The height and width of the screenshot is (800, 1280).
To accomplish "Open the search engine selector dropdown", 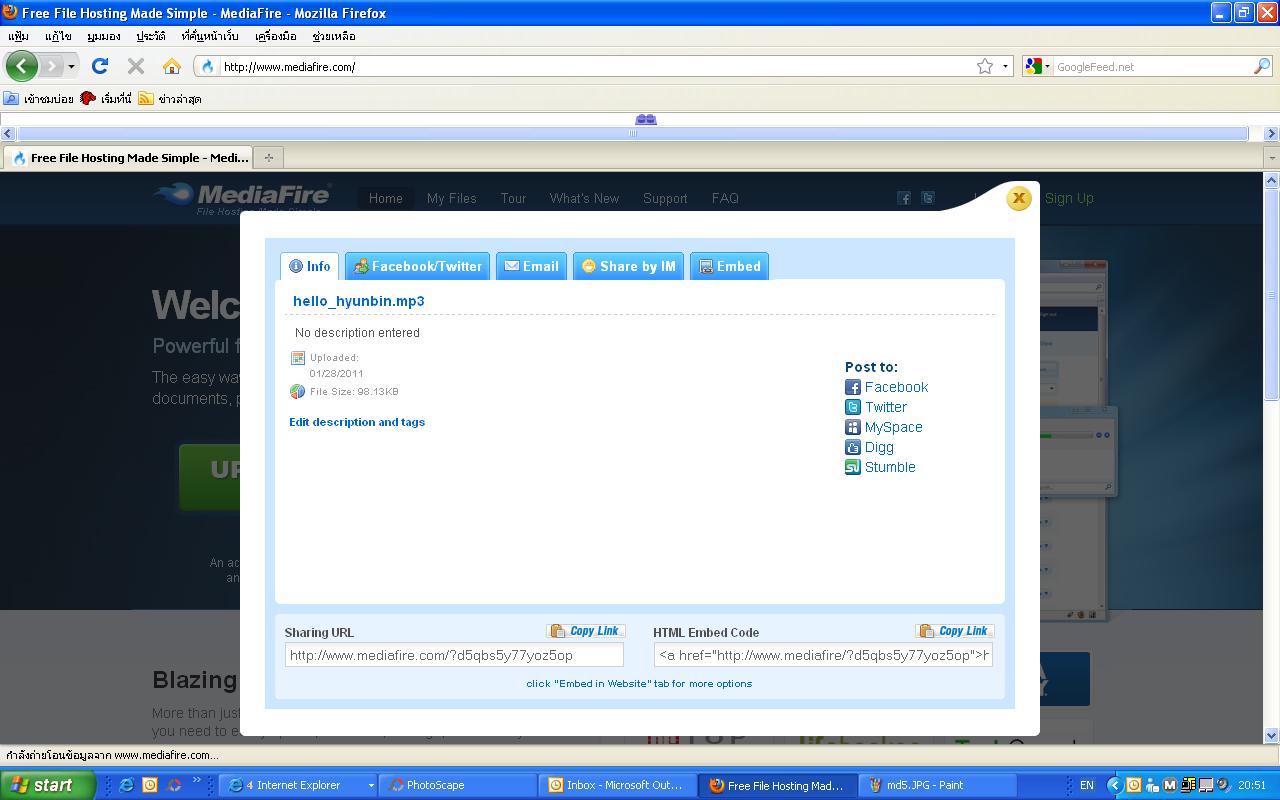I will pos(1038,67).
